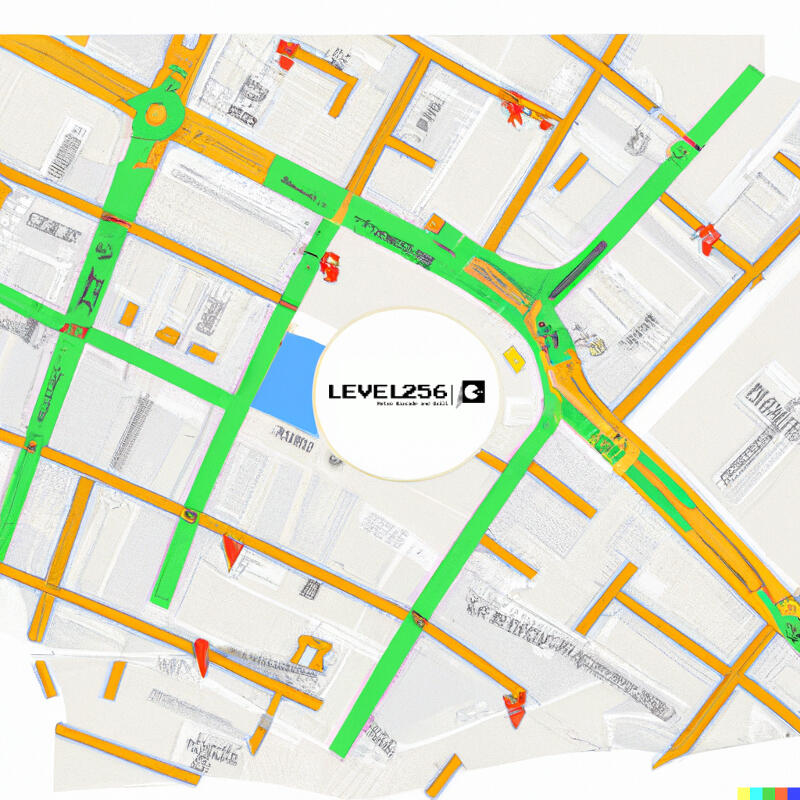Image resolution: width=800 pixels, height=800 pixels.
Task: Click the small subtitle text under LEVEL256
Action: [x=412, y=403]
